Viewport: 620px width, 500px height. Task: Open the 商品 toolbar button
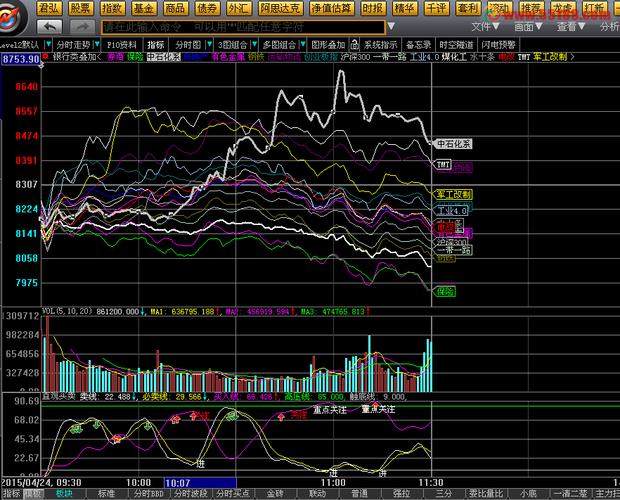[x=174, y=8]
